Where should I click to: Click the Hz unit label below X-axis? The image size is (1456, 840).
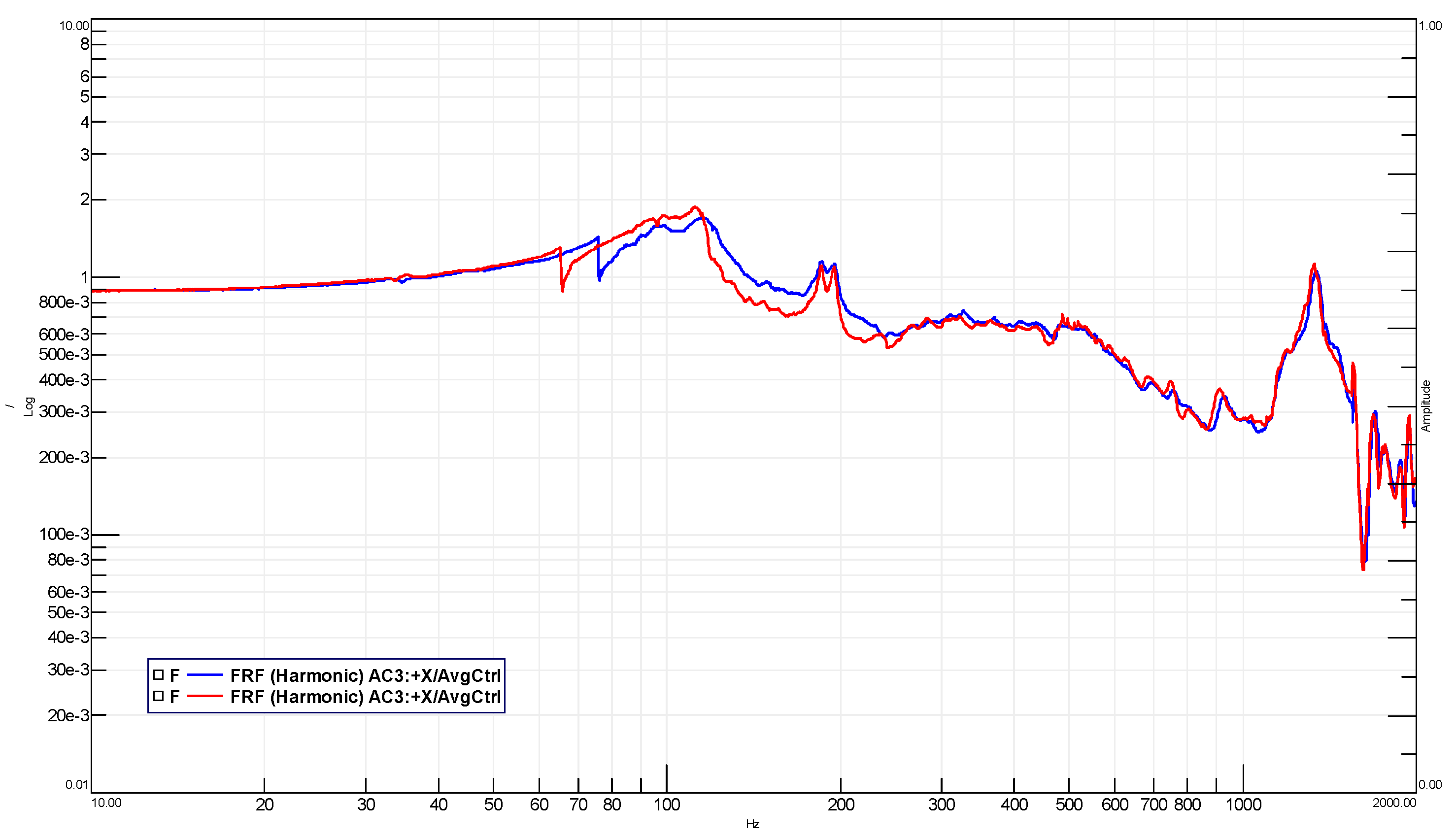(752, 824)
